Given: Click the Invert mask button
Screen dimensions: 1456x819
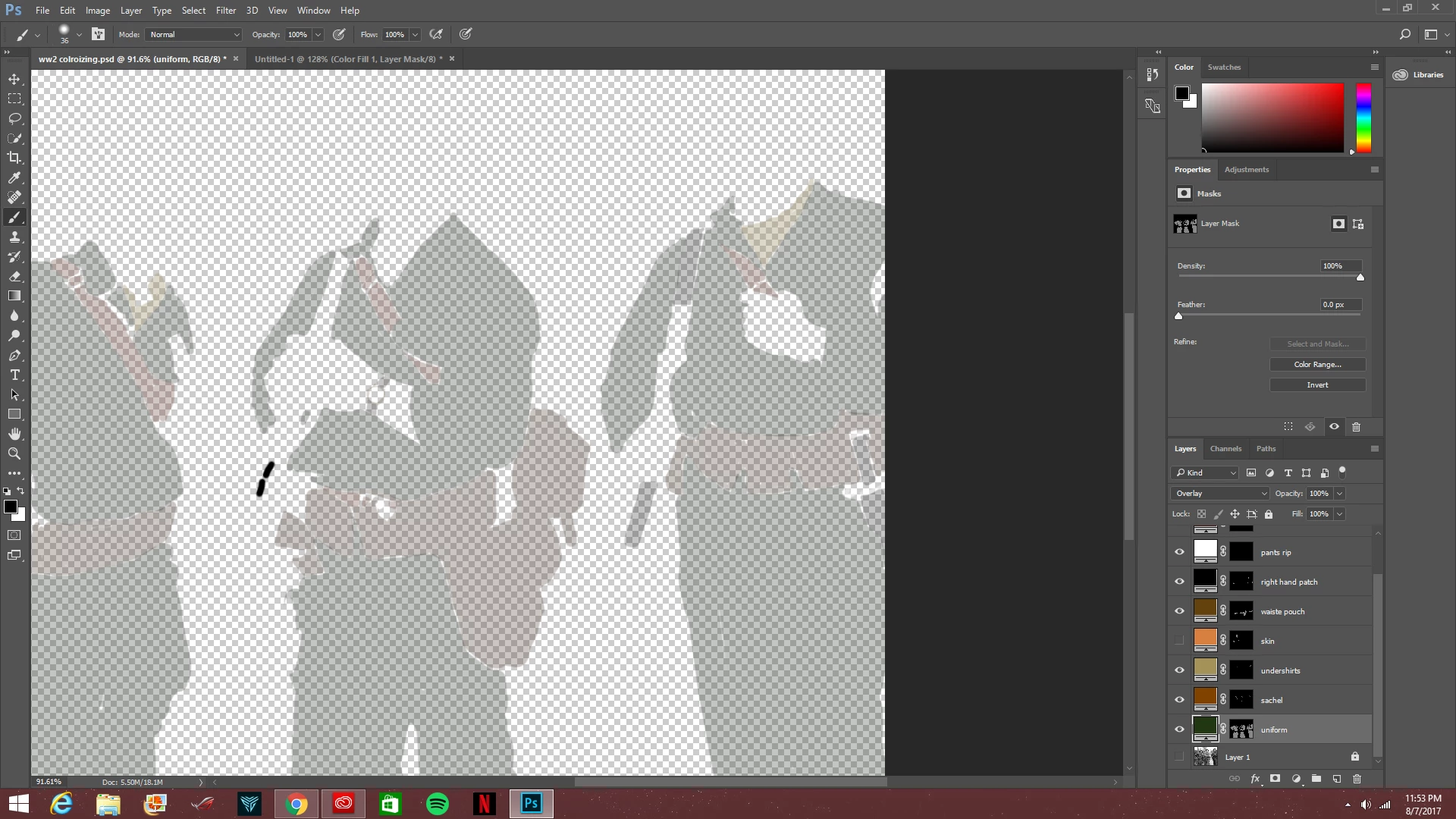Looking at the screenshot, I should coord(1317,384).
